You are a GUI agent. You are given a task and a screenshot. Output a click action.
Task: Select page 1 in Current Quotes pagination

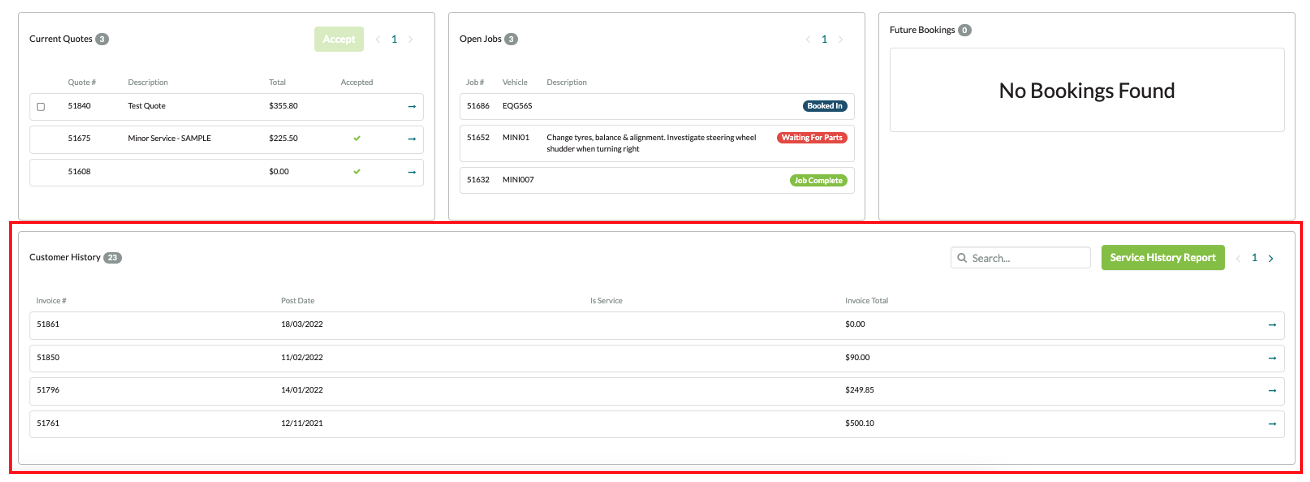pyautogui.click(x=394, y=39)
